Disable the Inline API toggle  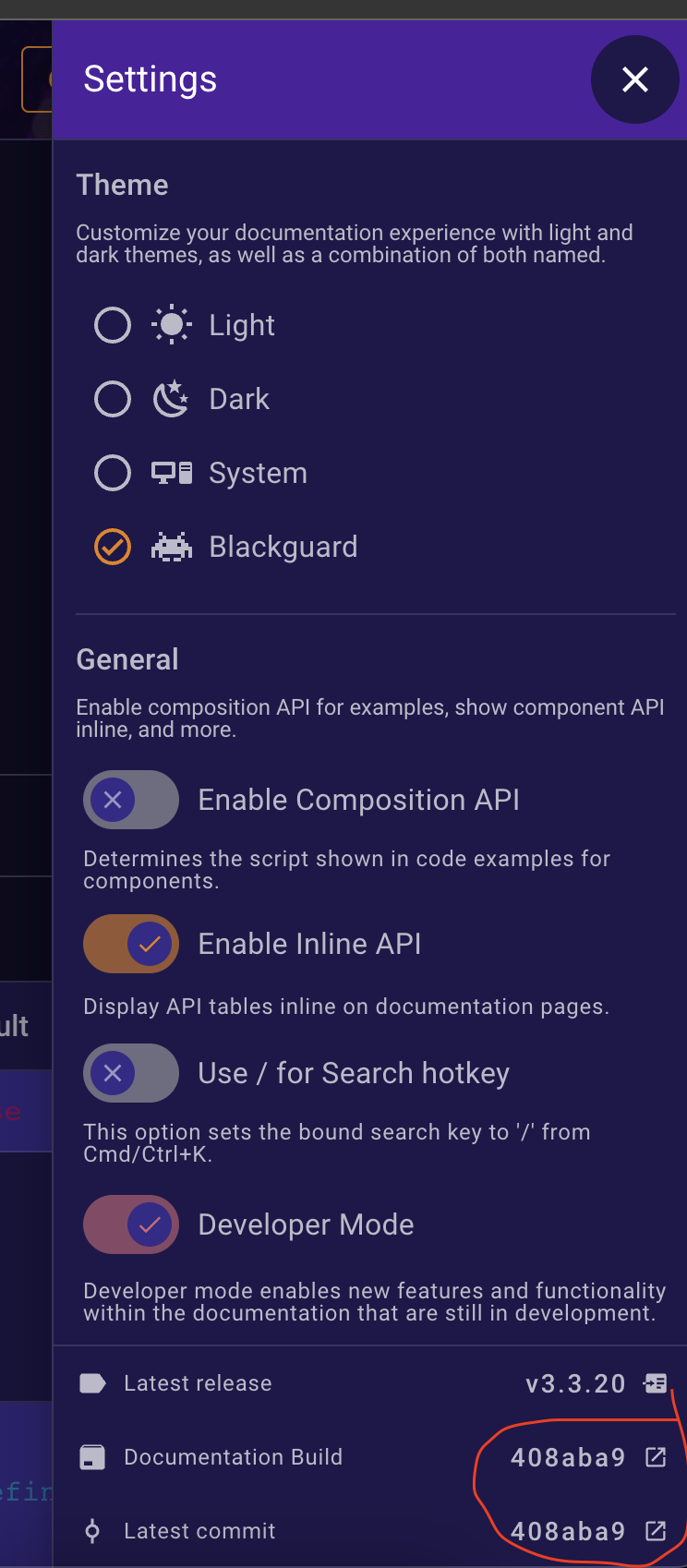[130, 944]
